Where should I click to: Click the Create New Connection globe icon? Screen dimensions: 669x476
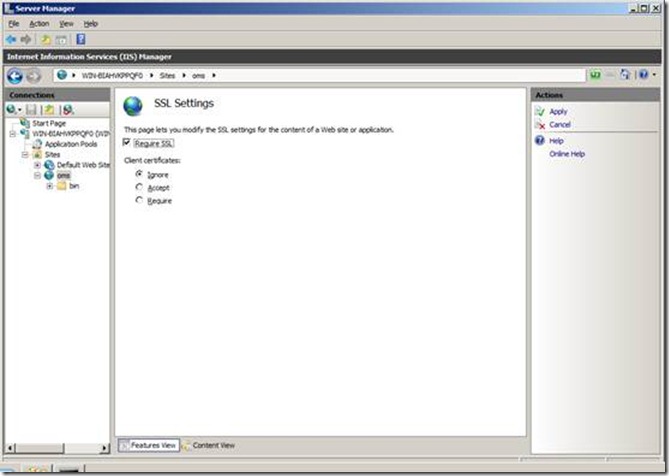(x=11, y=110)
